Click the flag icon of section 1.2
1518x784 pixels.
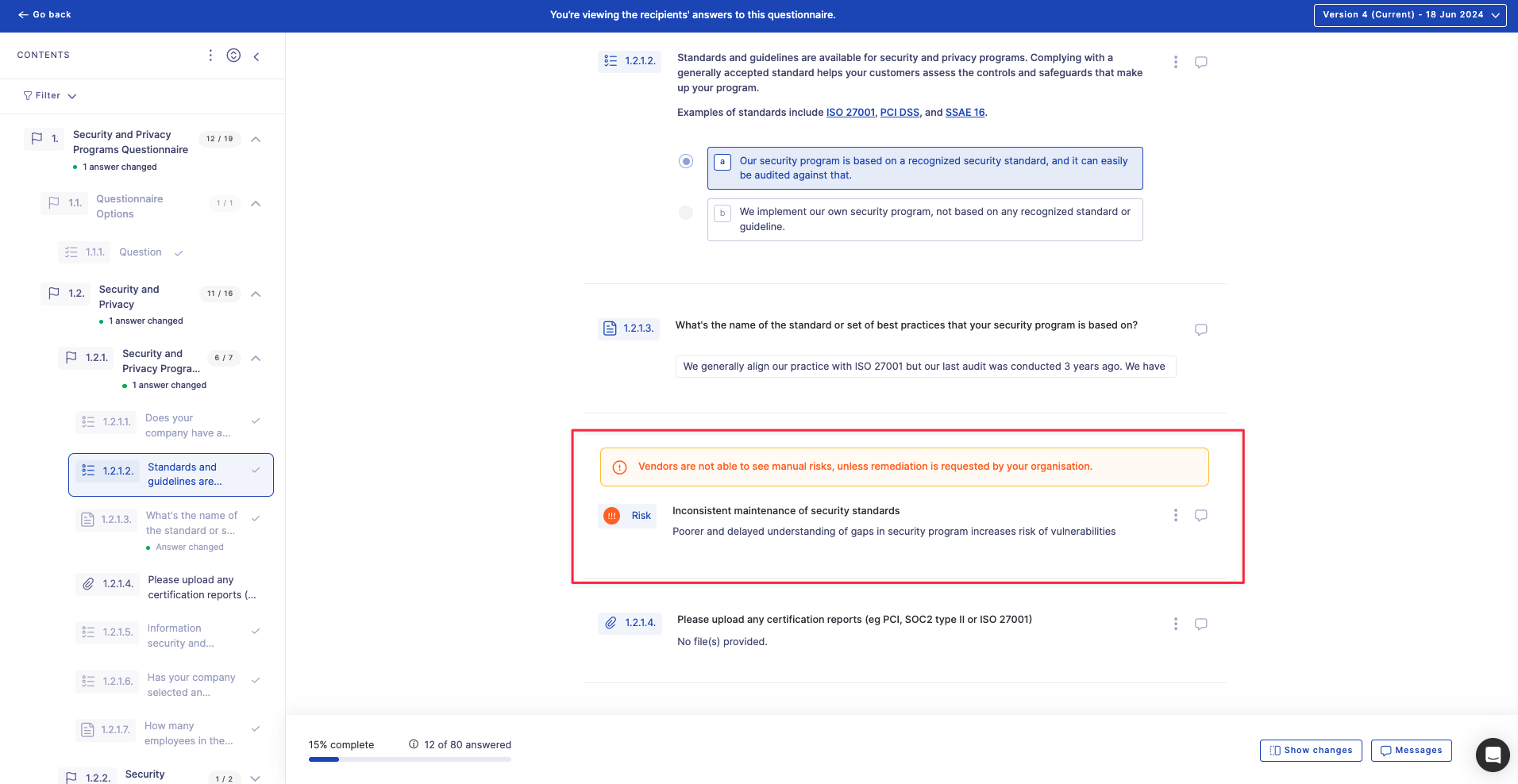click(54, 293)
